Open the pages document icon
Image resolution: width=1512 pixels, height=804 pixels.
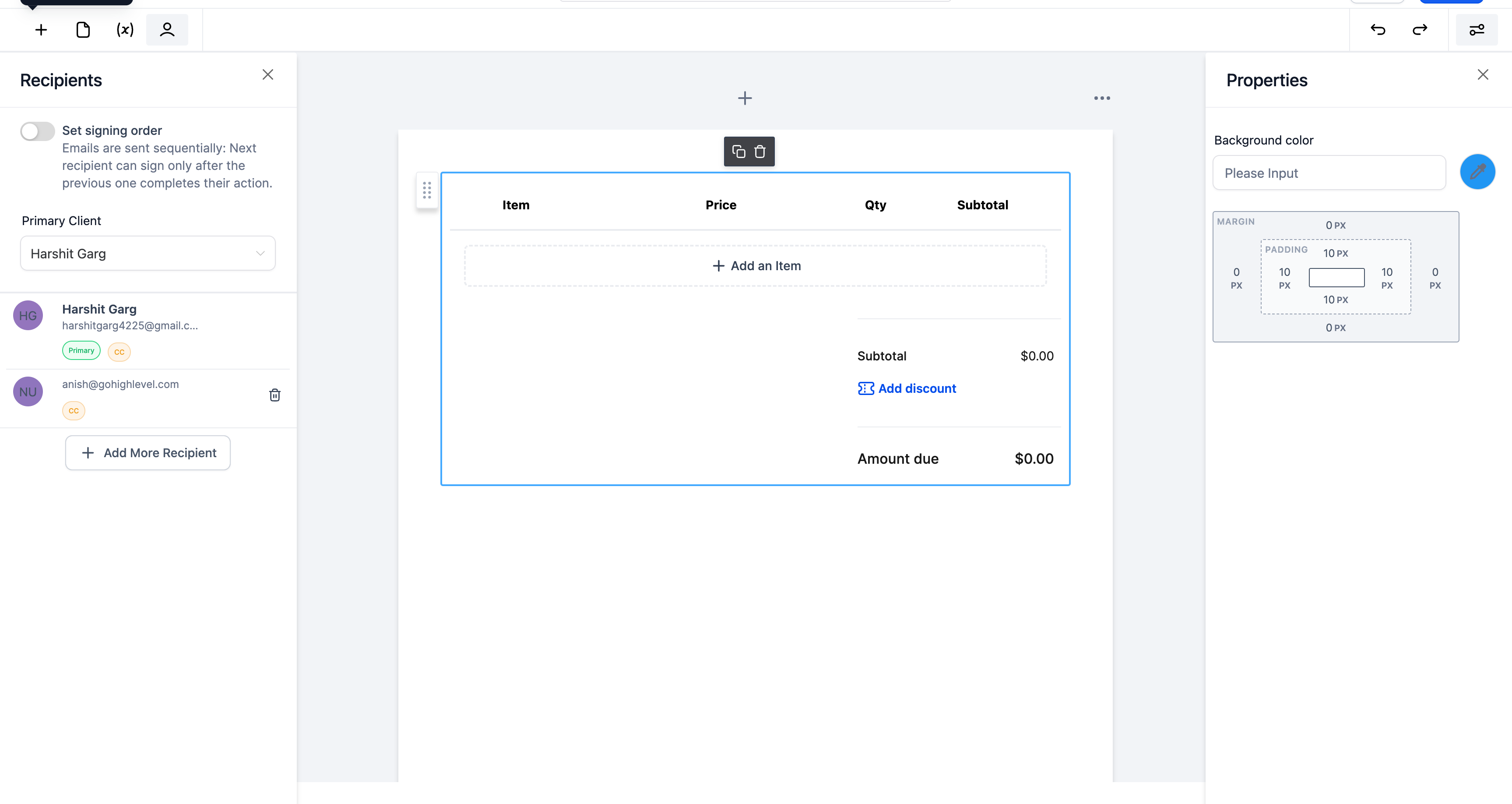click(83, 30)
